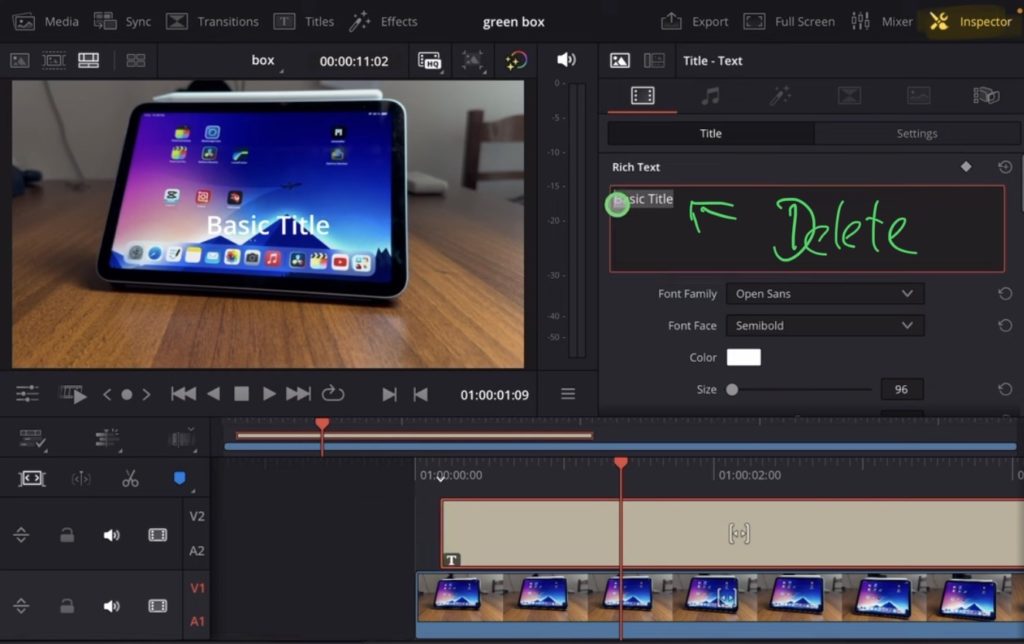
Task: Reset Rich Text to default
Action: [1005, 167]
